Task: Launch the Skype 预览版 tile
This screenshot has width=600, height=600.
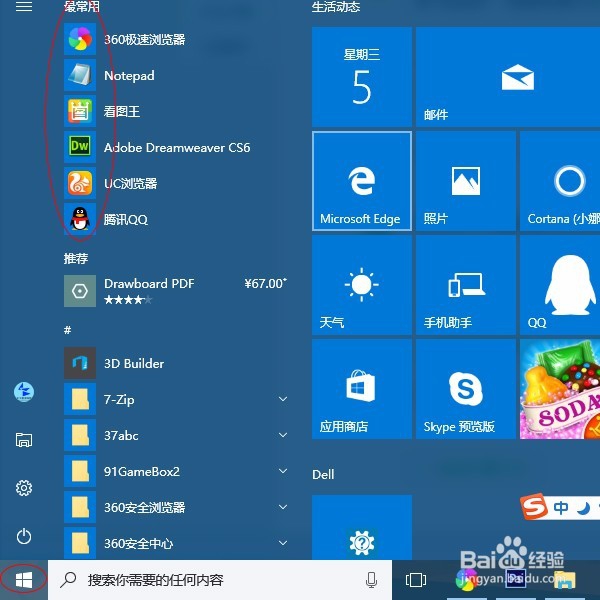Action: tap(466, 389)
